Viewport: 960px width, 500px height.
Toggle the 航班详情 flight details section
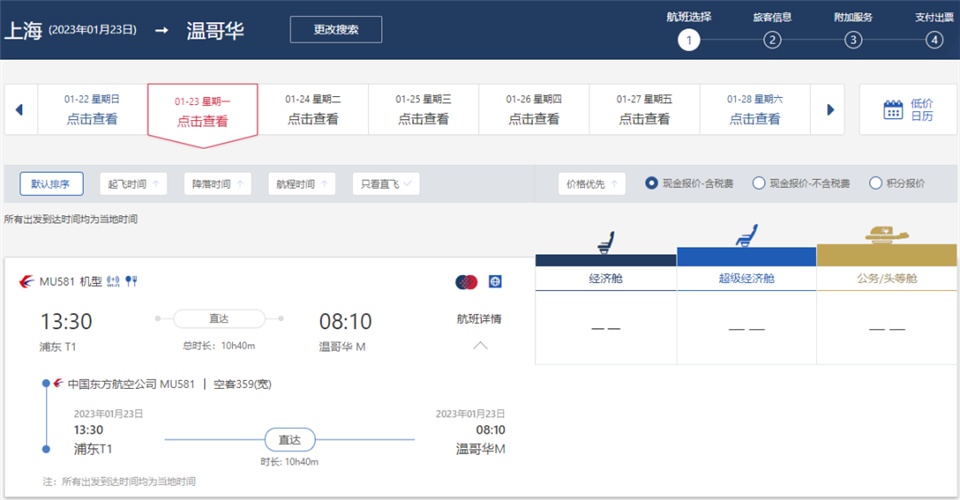[x=479, y=319]
